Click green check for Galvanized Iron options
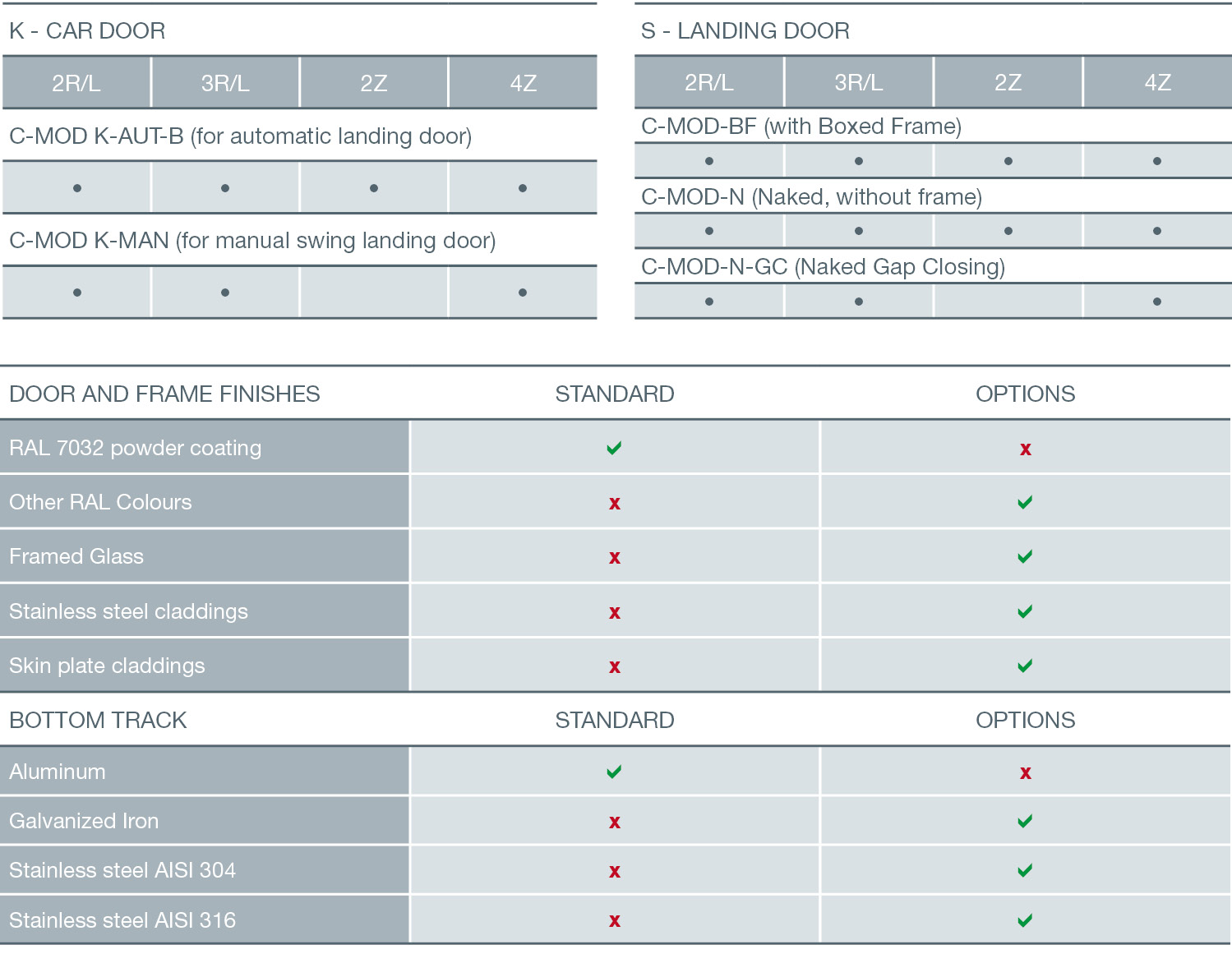The width and height of the screenshot is (1232, 954). coord(1025,821)
